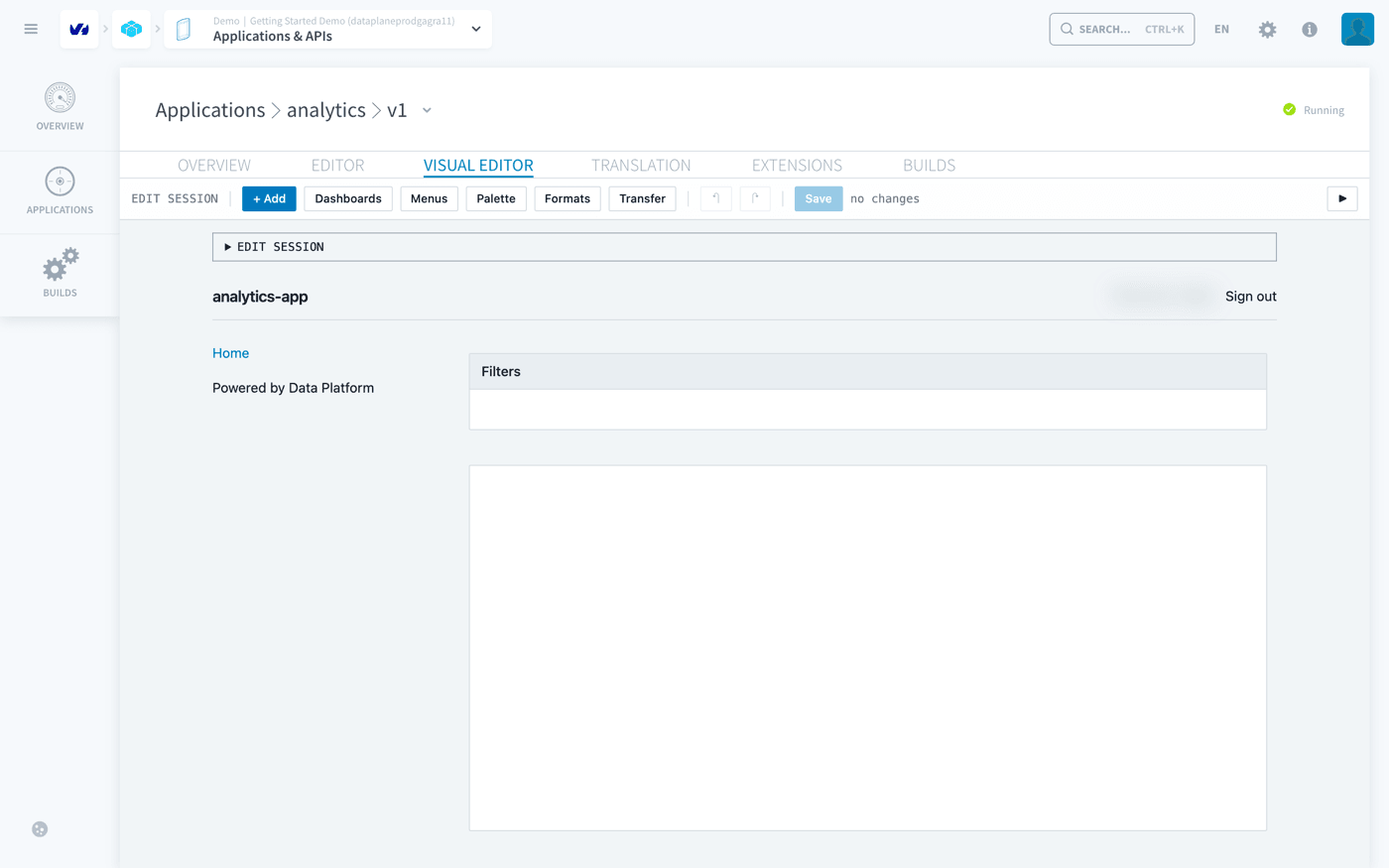Go to Overview in the sidebar
The height and width of the screenshot is (868, 1389).
(60, 107)
